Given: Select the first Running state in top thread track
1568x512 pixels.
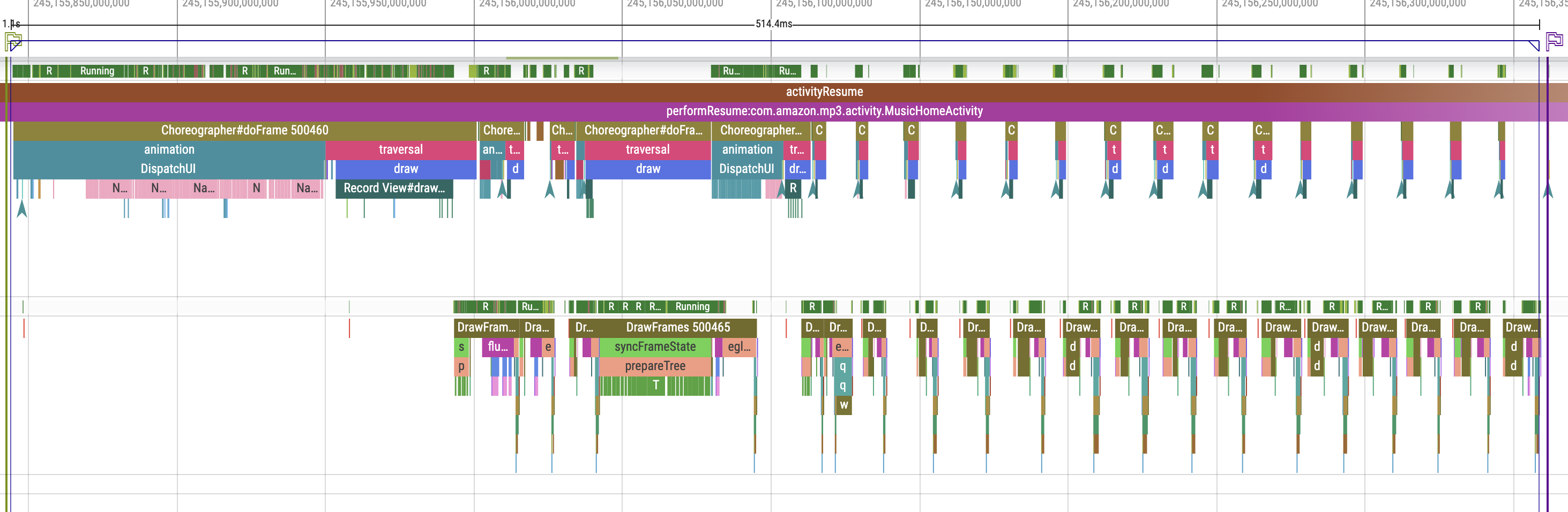Looking at the screenshot, I should [97, 71].
